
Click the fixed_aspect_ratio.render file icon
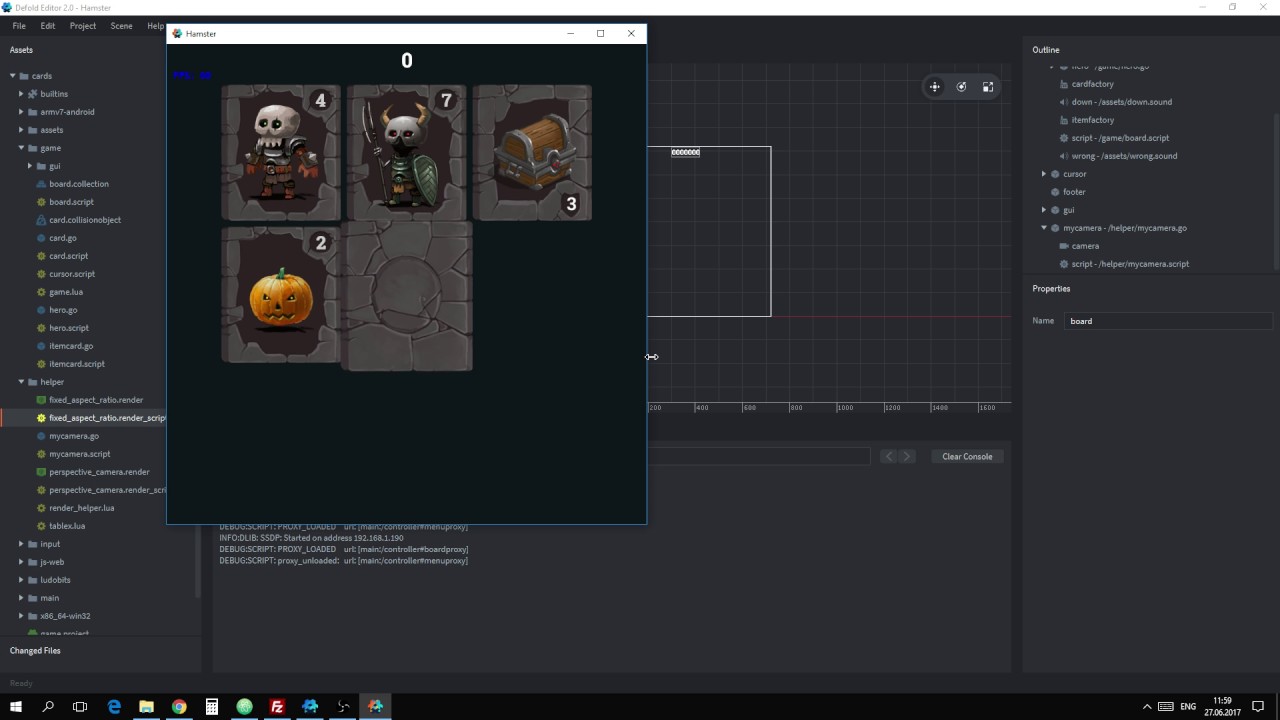(41, 400)
